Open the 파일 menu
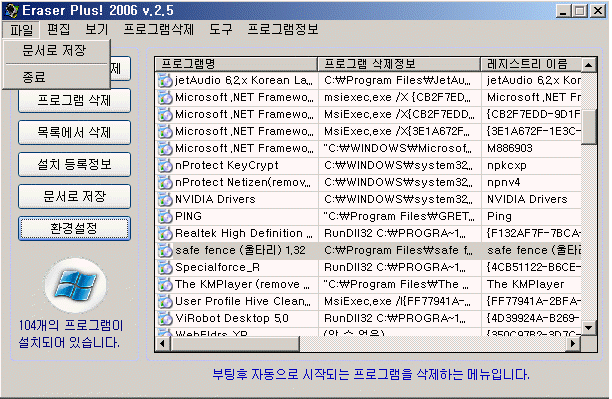The image size is (612, 399). point(21,30)
